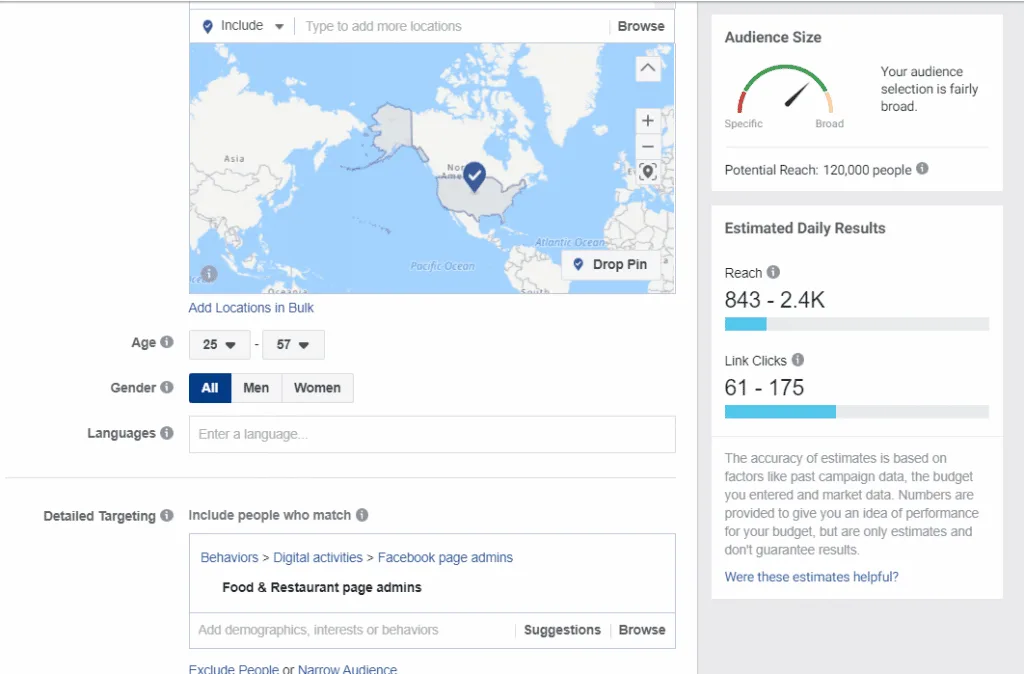This screenshot has height=674, width=1024.
Task: Open Suggestions for detailed targeting
Action: [562, 630]
